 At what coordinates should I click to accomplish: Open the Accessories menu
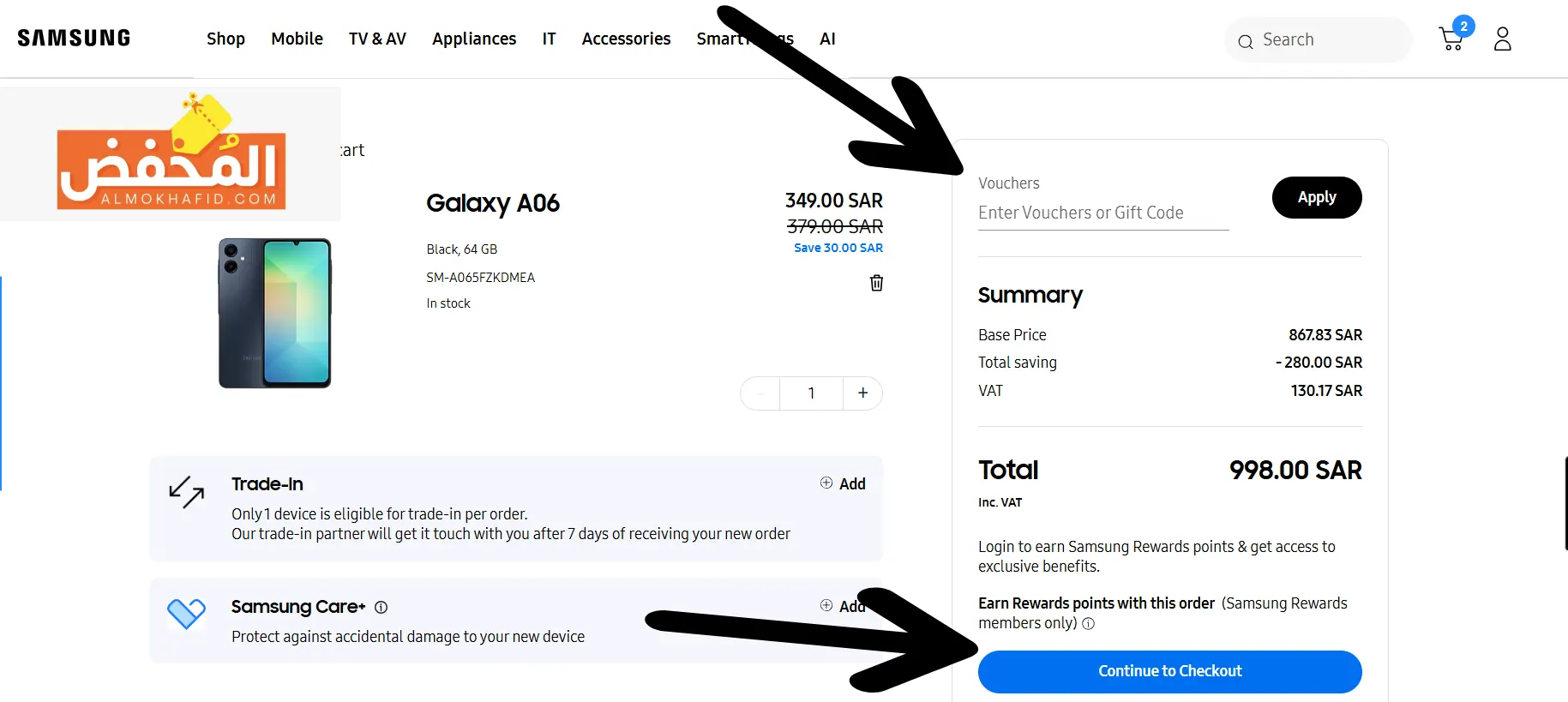pos(626,39)
